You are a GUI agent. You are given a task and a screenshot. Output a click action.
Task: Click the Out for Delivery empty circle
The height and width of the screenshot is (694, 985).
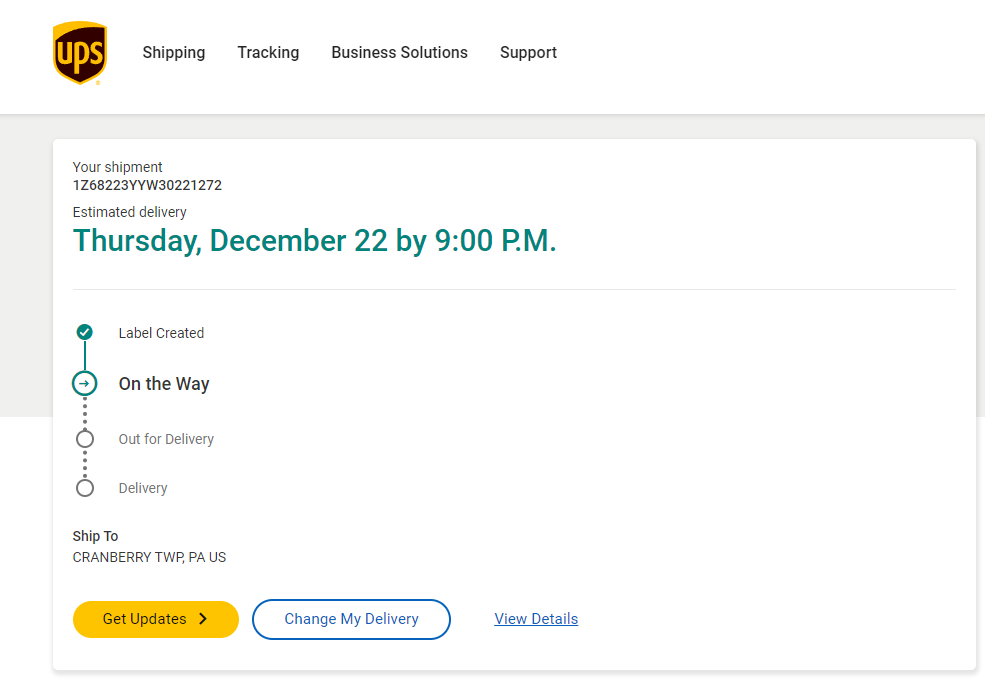85,439
